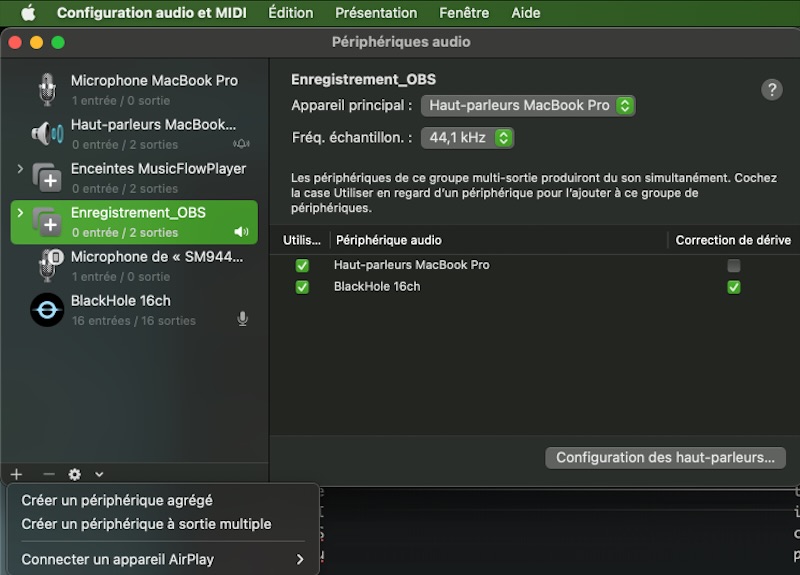Uncheck Utiliser for BlackHole 16ch

[302, 287]
